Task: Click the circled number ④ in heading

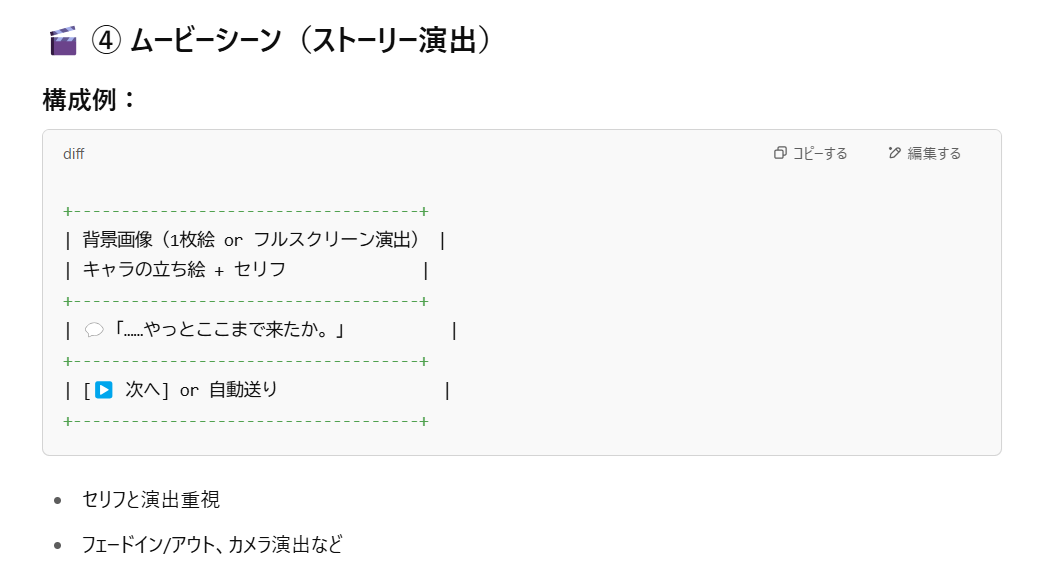Action: pyautogui.click(x=106, y=41)
